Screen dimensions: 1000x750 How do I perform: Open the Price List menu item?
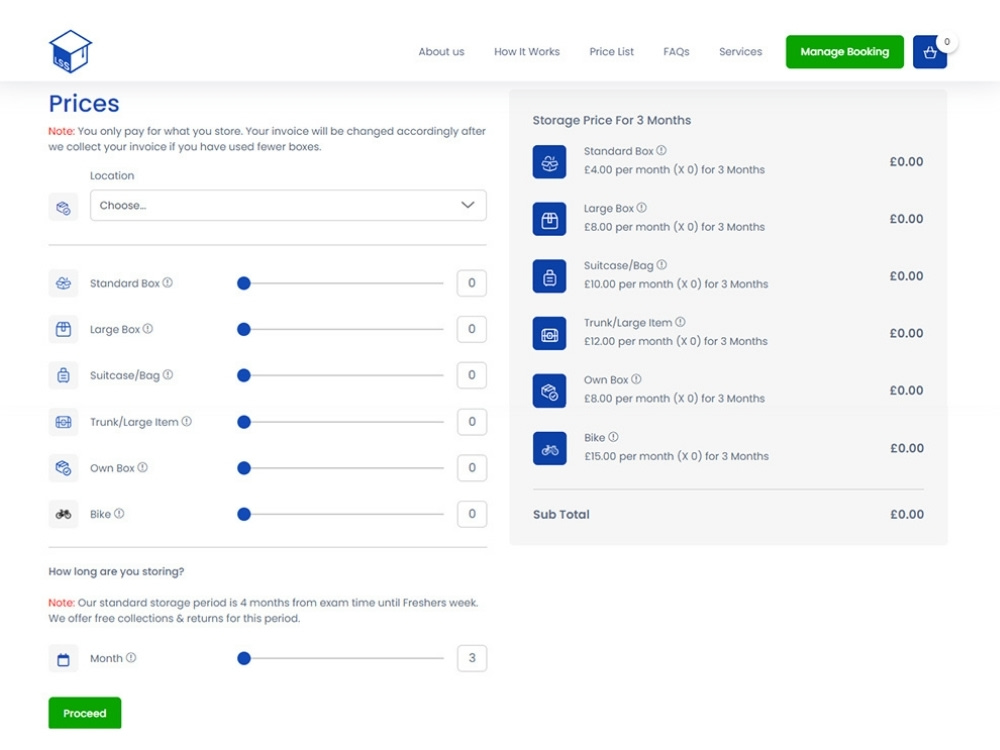point(611,52)
